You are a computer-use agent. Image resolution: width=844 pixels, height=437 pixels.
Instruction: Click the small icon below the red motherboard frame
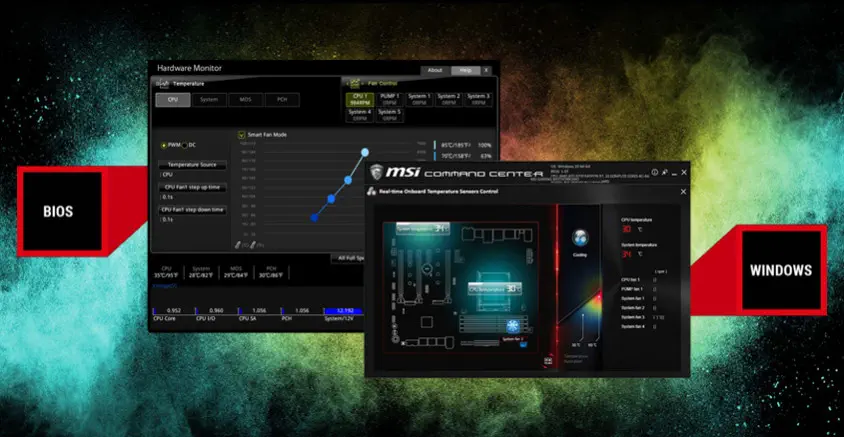[548, 361]
